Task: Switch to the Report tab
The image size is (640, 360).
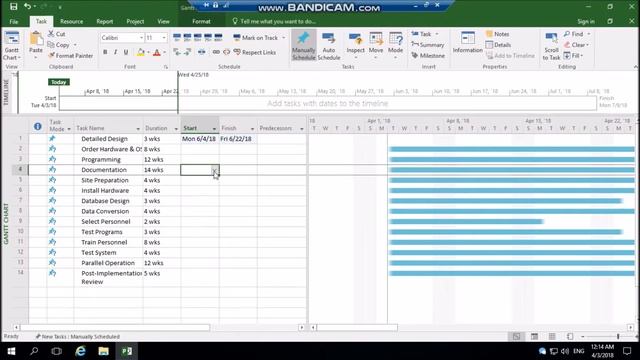Action: pos(104,21)
